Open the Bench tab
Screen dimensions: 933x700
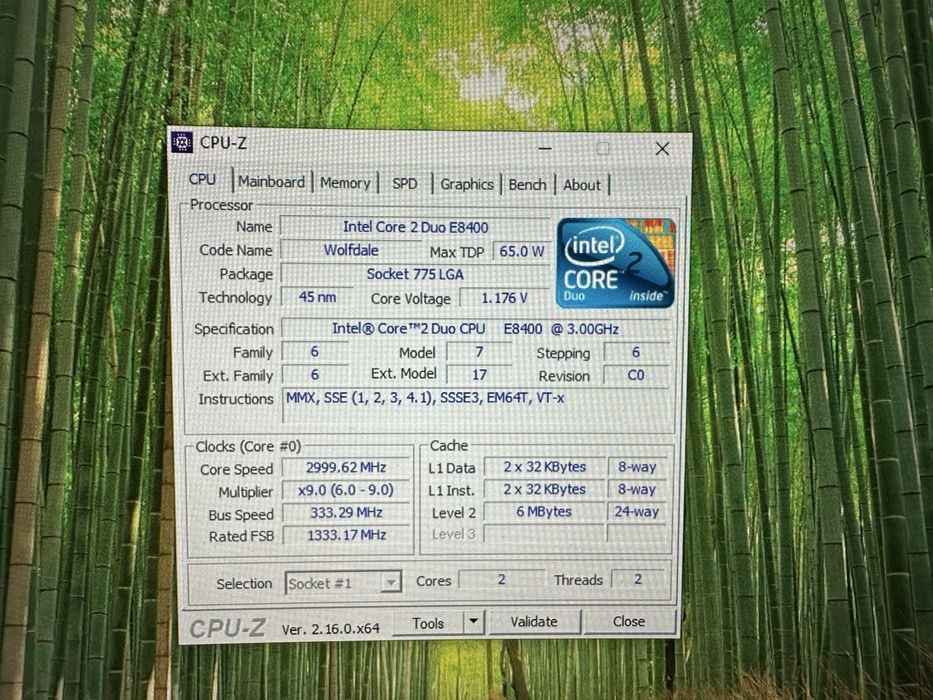tap(527, 185)
